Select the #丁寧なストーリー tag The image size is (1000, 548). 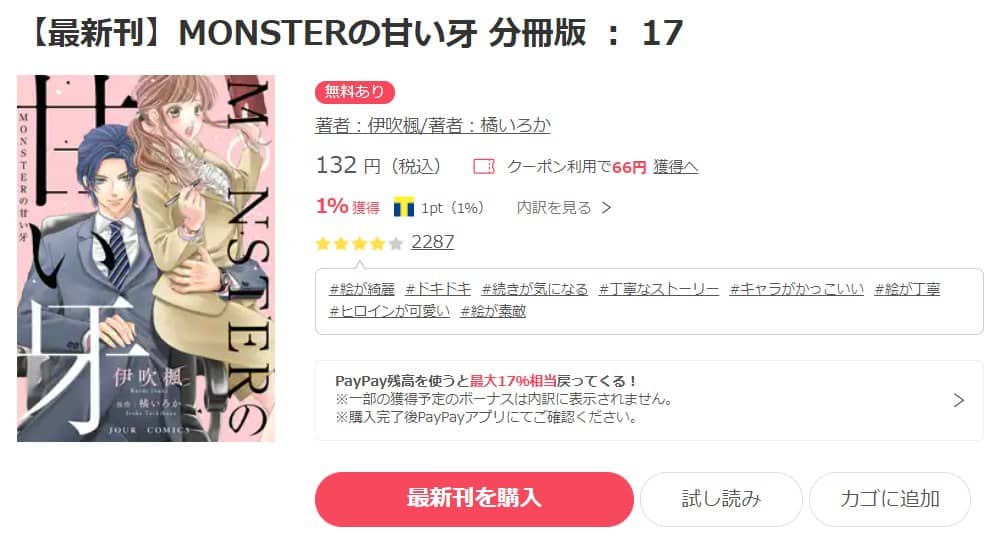click(659, 289)
